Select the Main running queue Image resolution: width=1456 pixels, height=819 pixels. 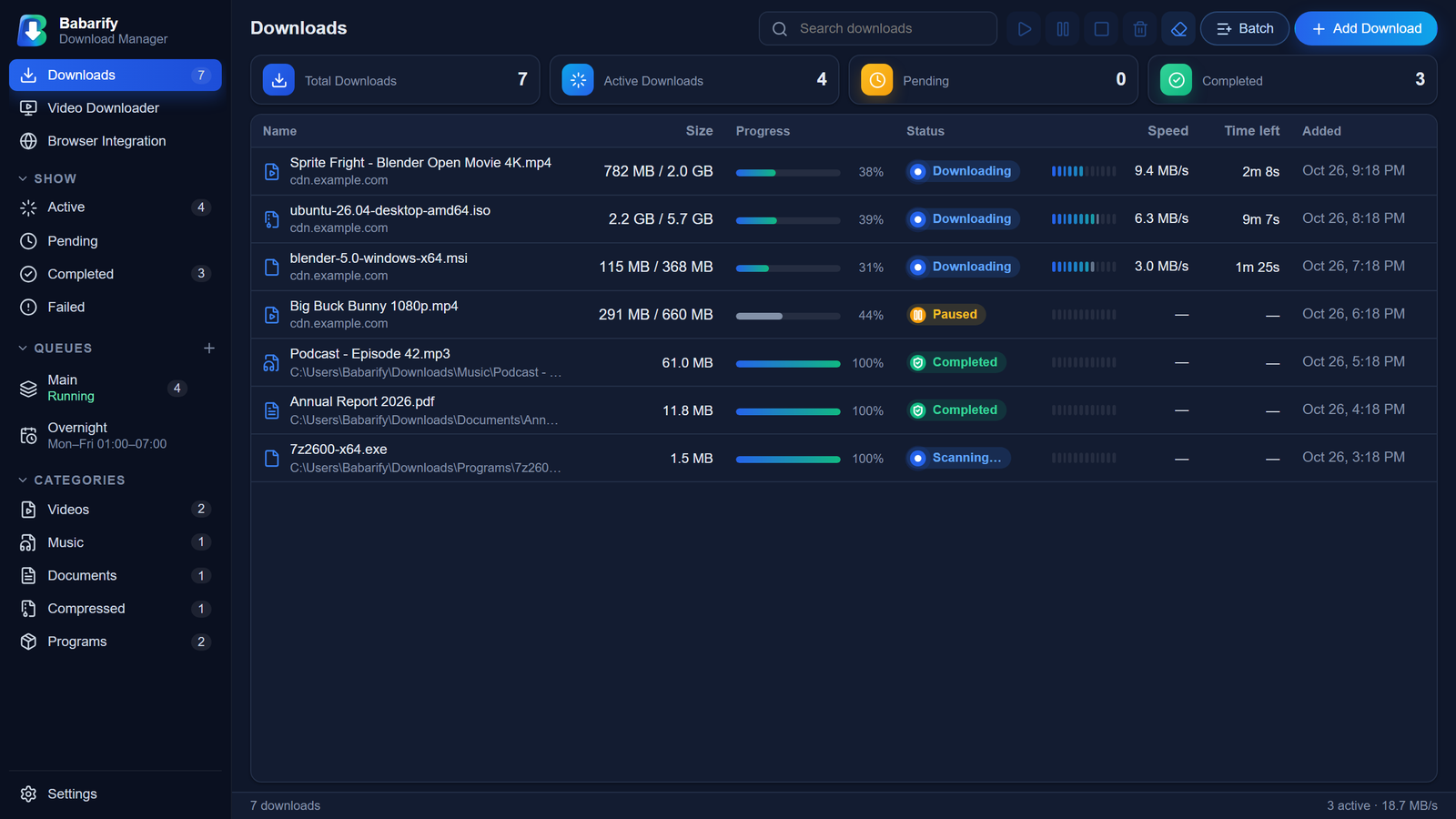point(116,388)
